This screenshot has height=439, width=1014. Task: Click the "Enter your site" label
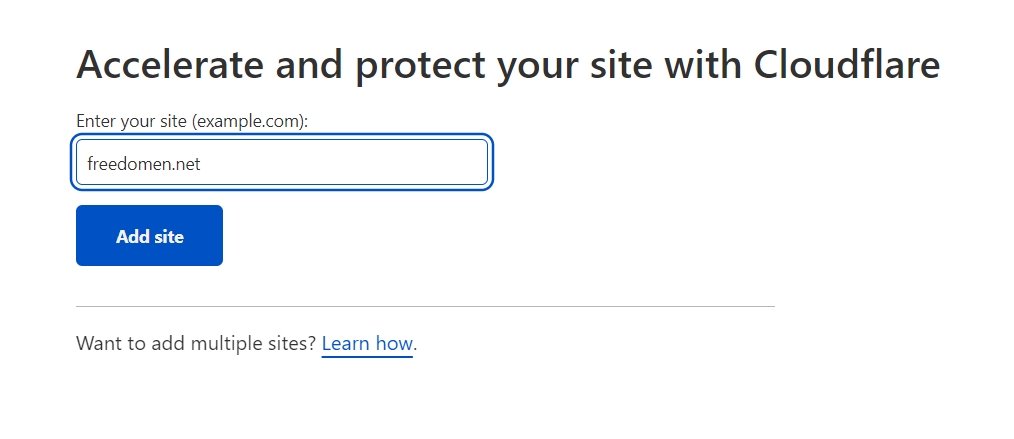(x=132, y=121)
